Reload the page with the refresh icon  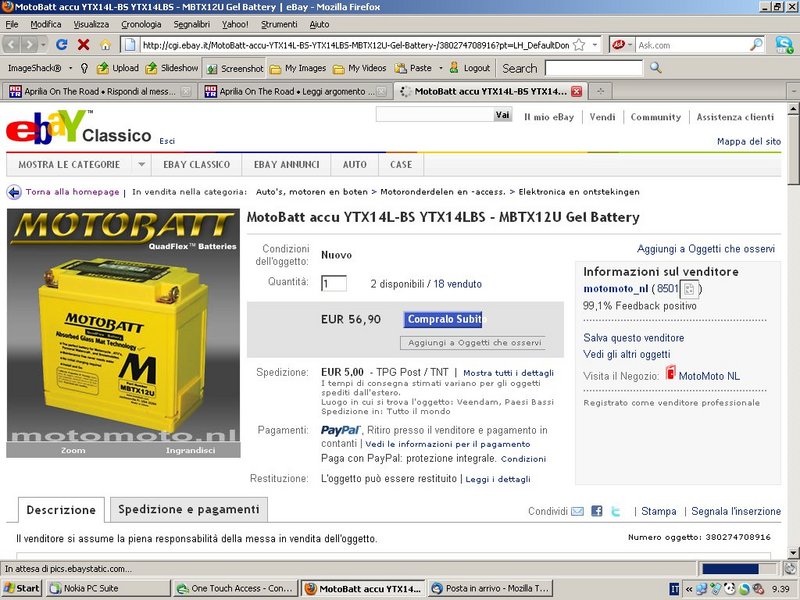(x=62, y=45)
